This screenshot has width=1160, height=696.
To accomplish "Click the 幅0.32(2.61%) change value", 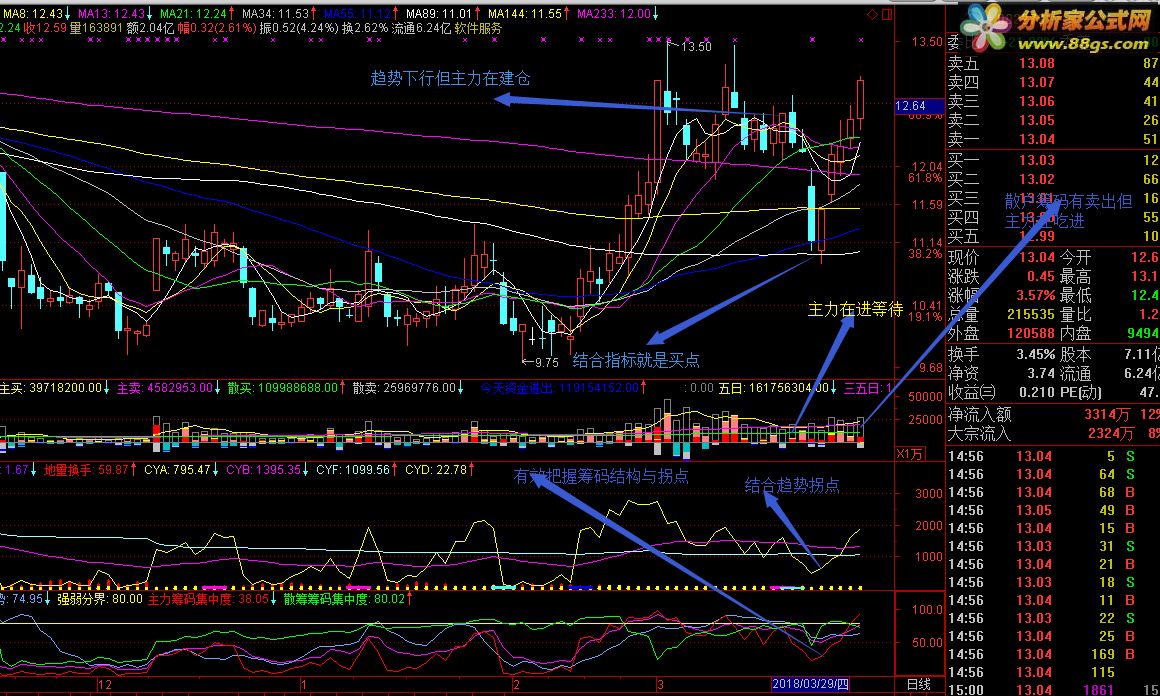I will pos(216,28).
